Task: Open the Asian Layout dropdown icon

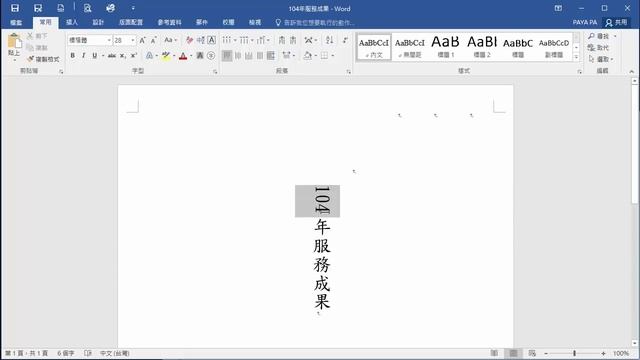Action: (310, 40)
